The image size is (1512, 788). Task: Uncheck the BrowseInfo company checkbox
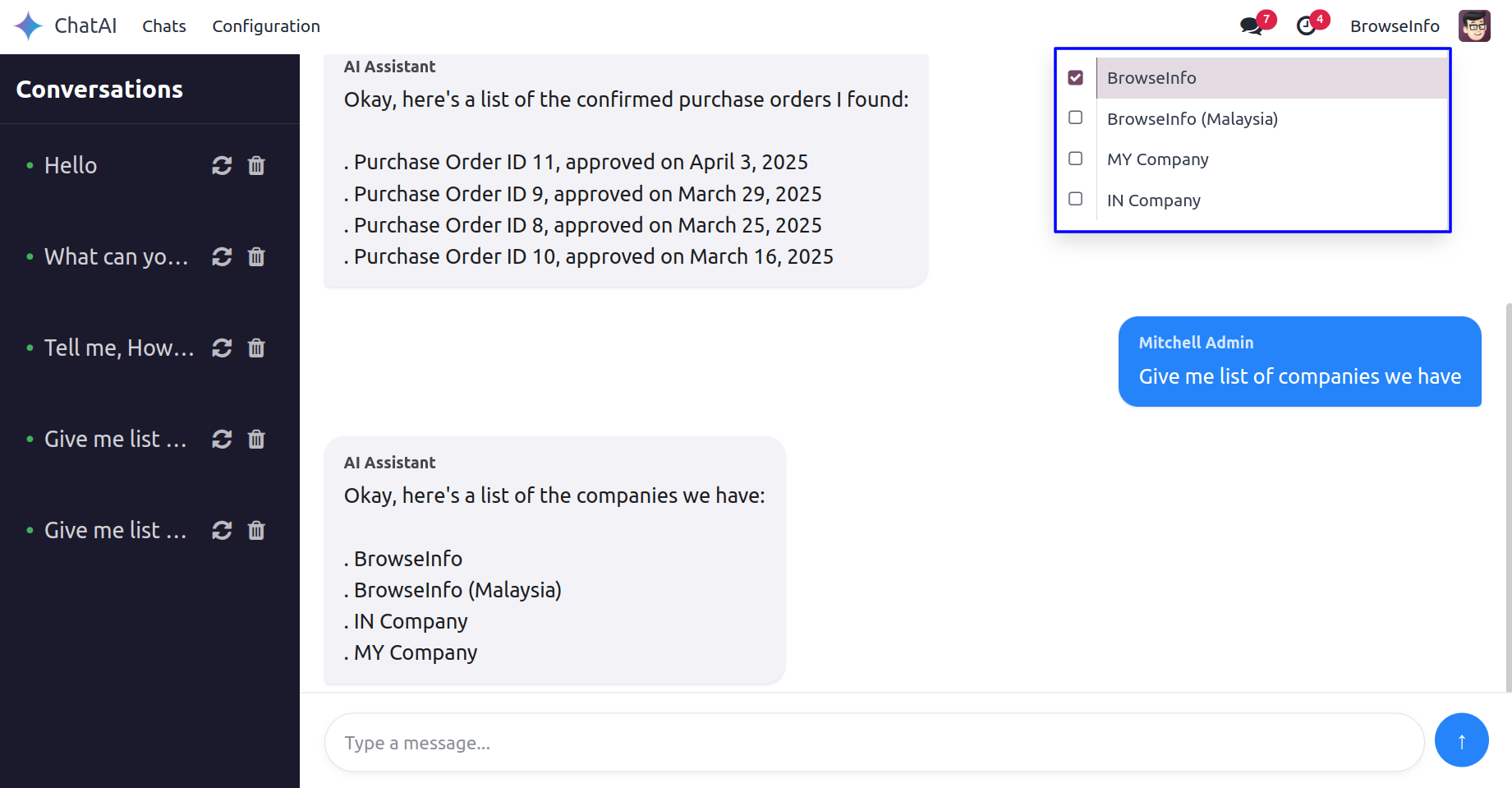(1075, 78)
